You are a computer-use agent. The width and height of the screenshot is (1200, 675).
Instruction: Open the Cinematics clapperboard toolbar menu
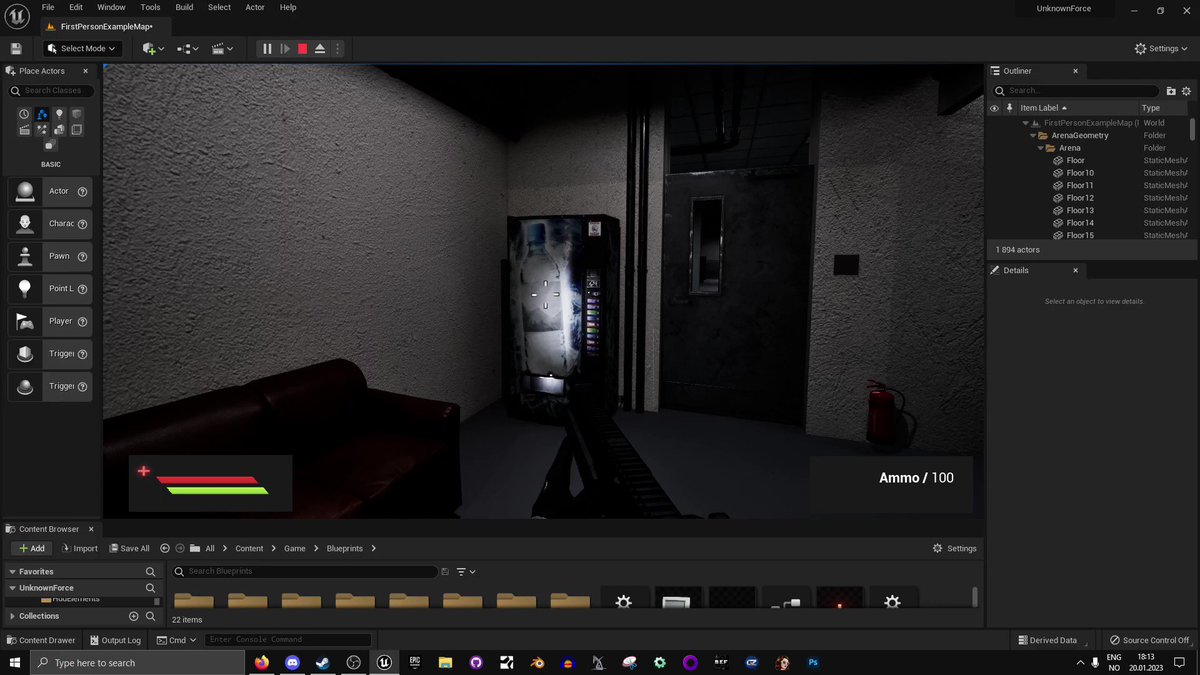(217, 48)
